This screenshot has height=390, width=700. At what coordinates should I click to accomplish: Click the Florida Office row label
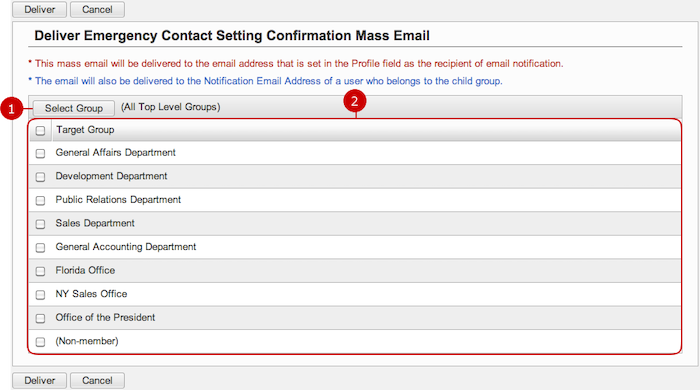click(85, 270)
